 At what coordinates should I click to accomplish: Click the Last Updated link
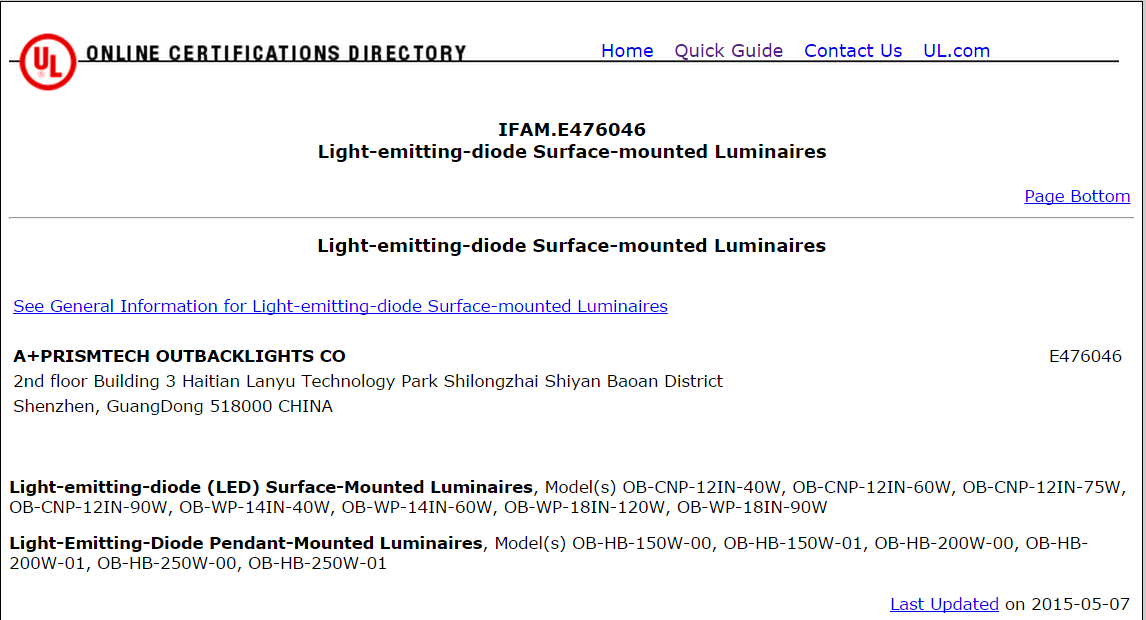pyautogui.click(x=944, y=604)
